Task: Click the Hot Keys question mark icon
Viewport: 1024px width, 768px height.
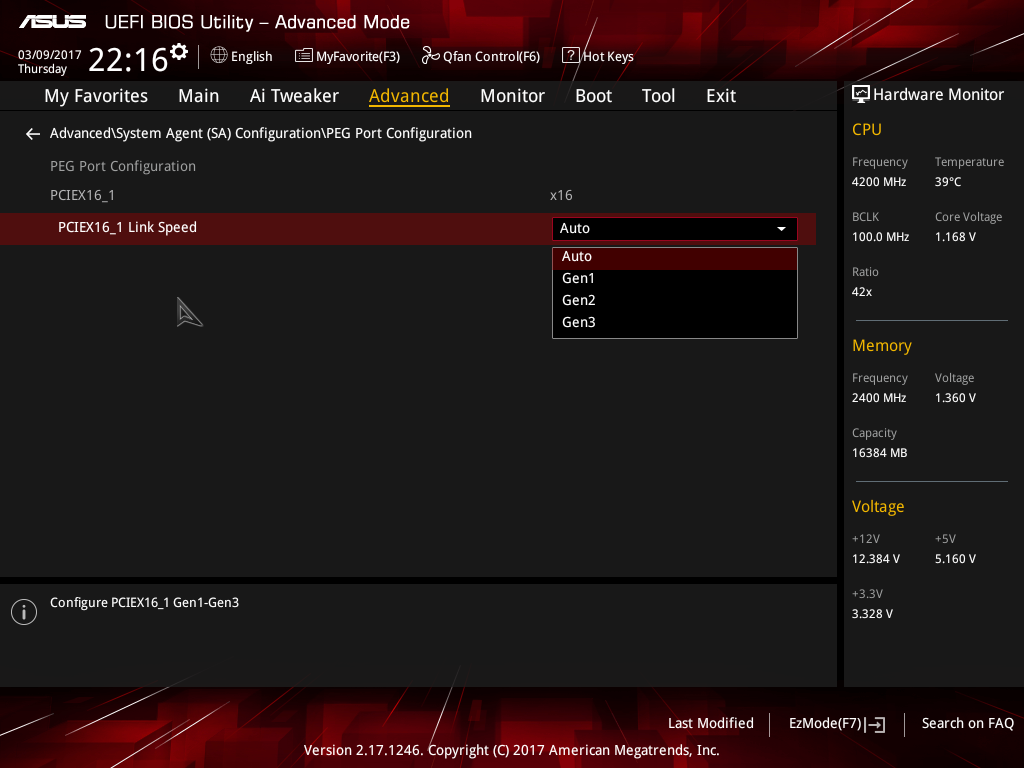Action: click(571, 56)
